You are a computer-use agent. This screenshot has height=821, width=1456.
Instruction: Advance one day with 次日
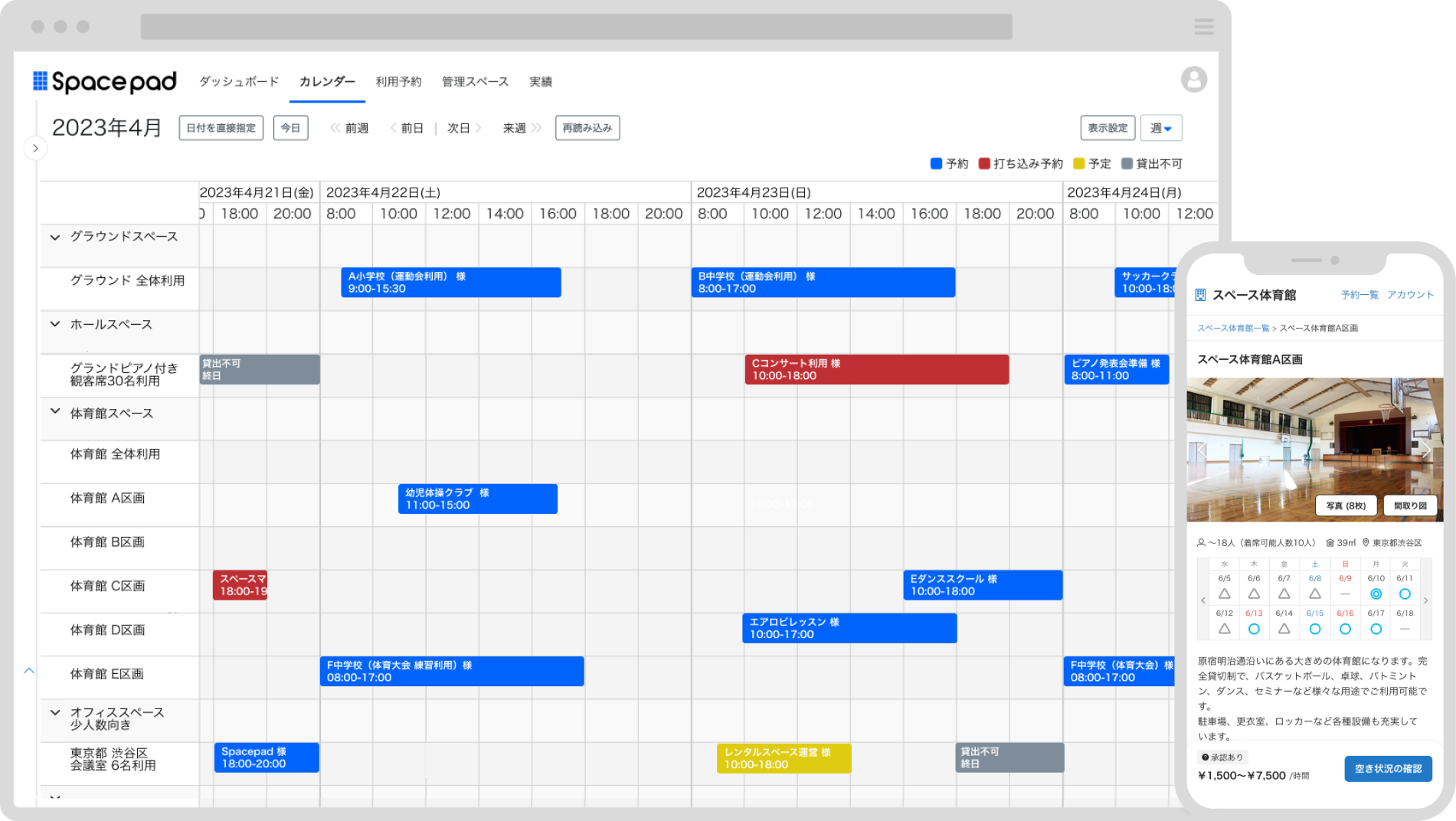click(x=464, y=128)
